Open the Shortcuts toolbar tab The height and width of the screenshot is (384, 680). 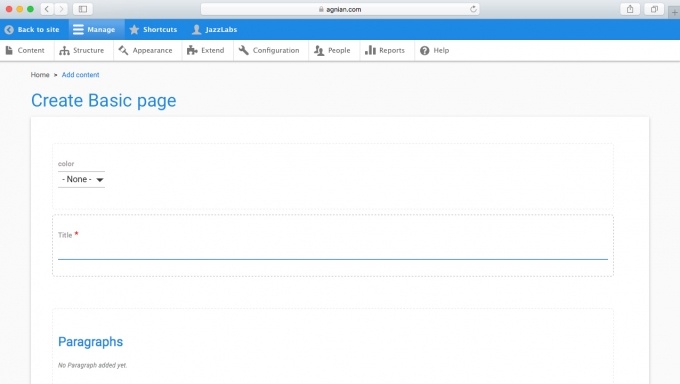[x=154, y=30]
